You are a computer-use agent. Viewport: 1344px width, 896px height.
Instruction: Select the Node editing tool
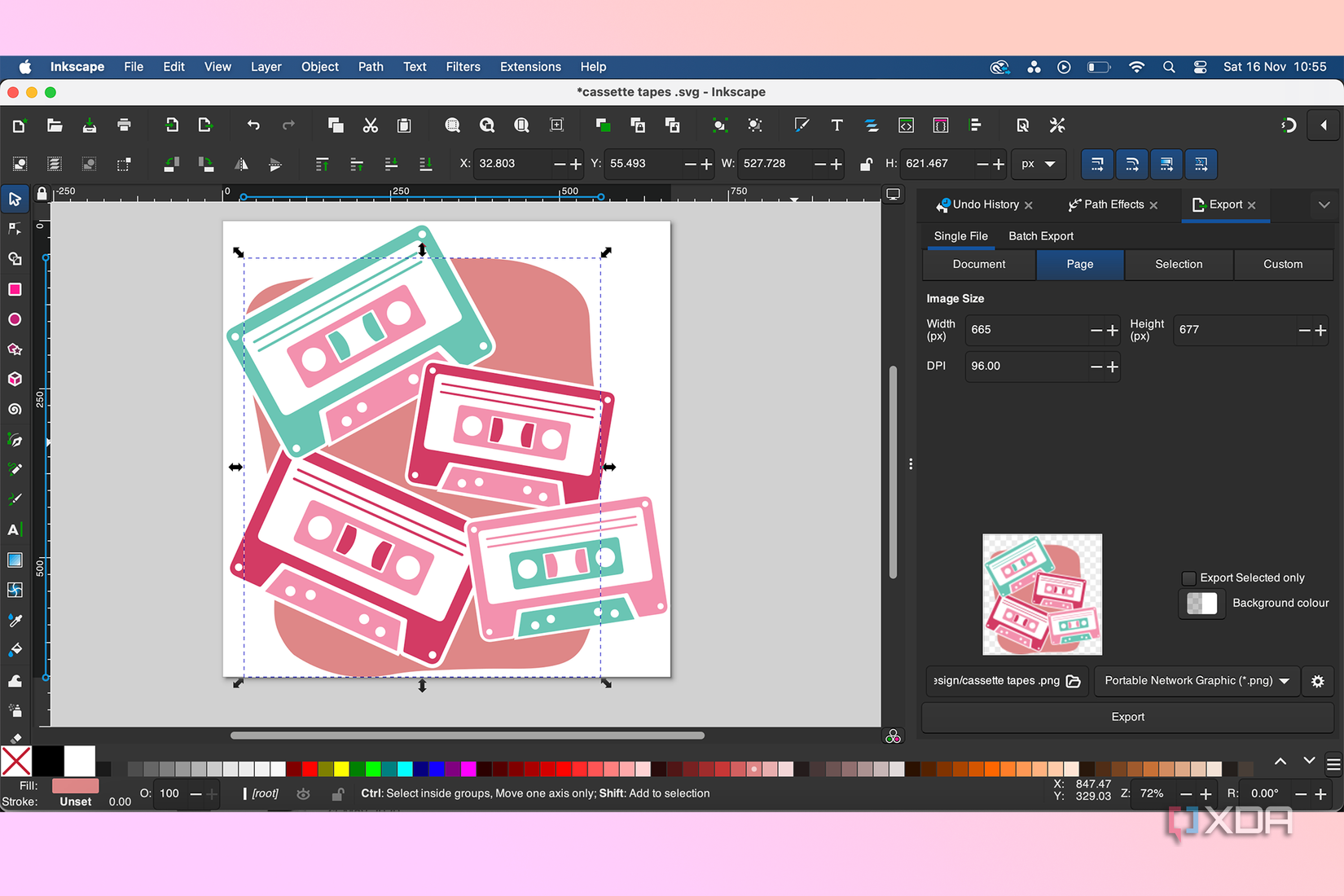(x=15, y=228)
